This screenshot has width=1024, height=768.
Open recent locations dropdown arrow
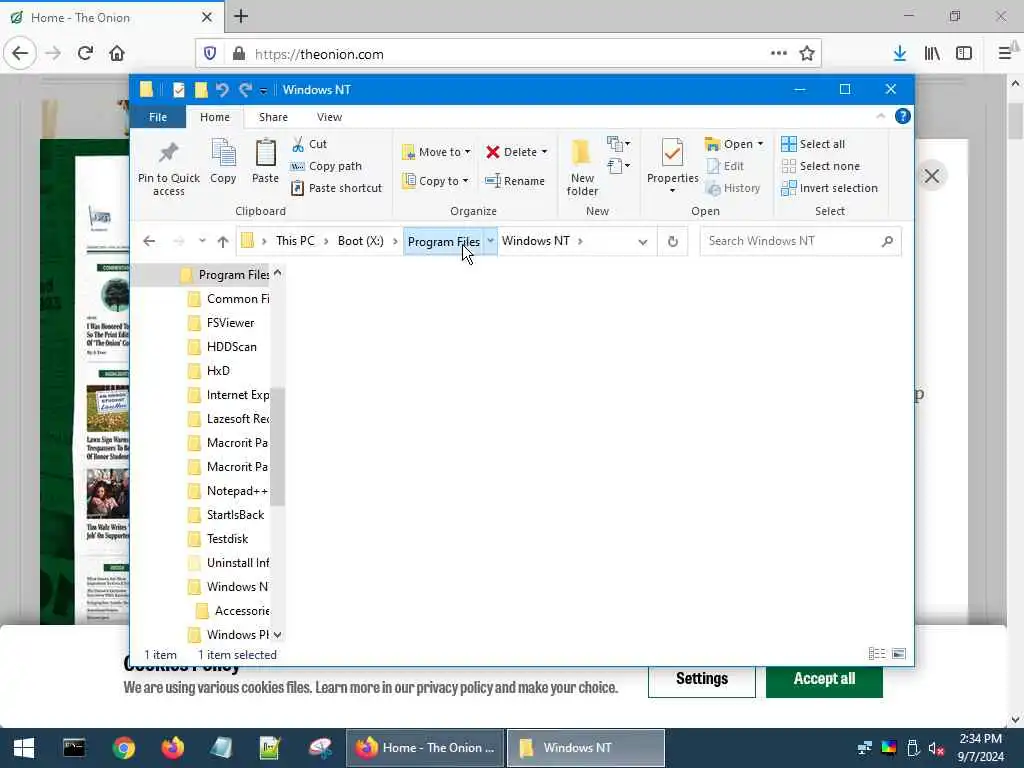202,241
